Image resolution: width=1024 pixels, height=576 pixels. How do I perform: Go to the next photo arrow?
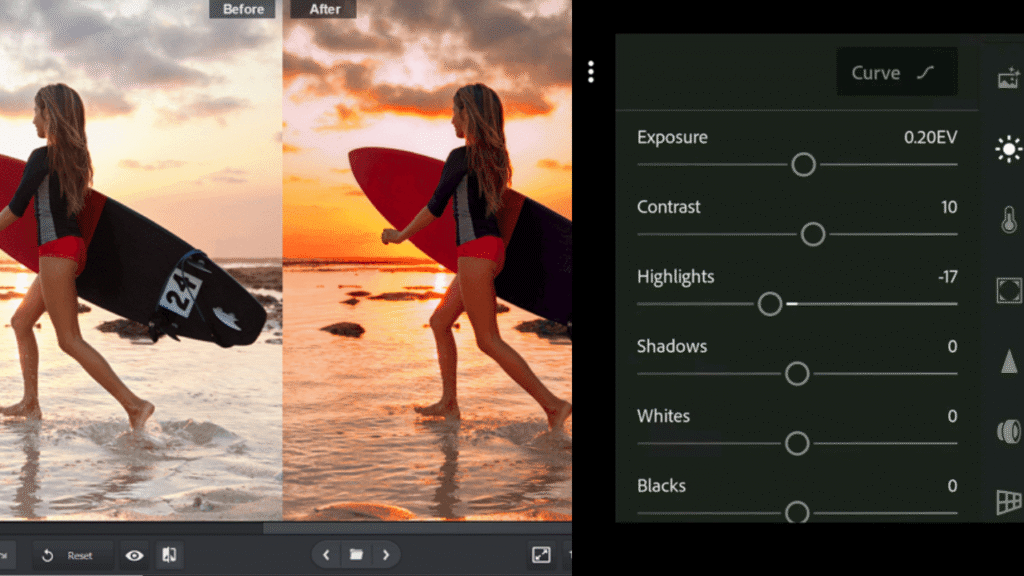[387, 555]
